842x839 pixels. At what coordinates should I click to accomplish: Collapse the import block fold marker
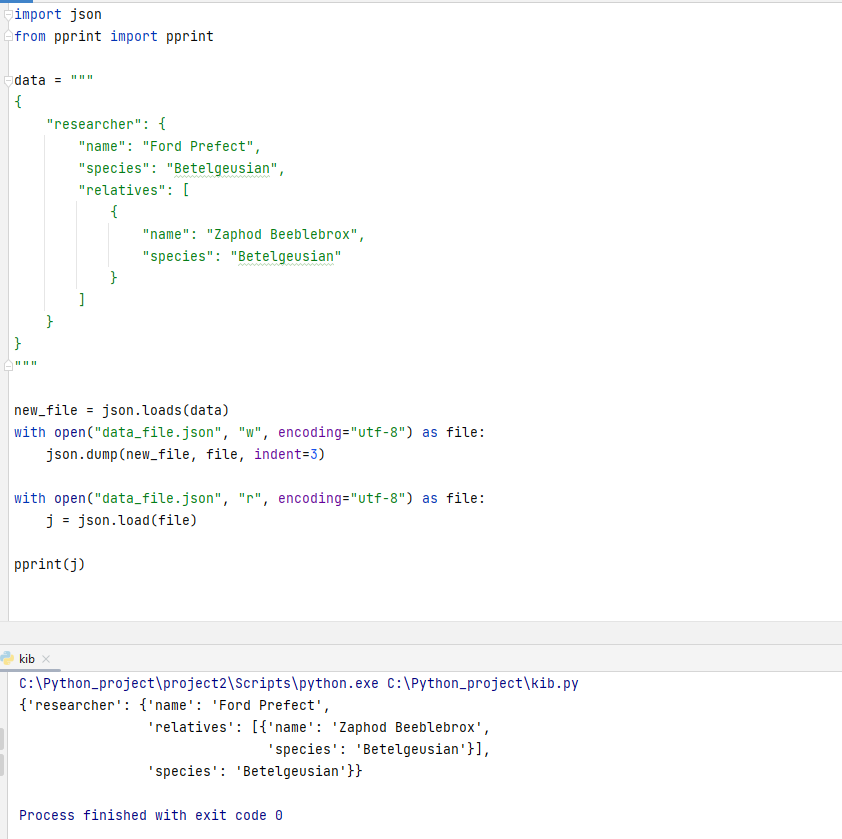tap(8, 15)
